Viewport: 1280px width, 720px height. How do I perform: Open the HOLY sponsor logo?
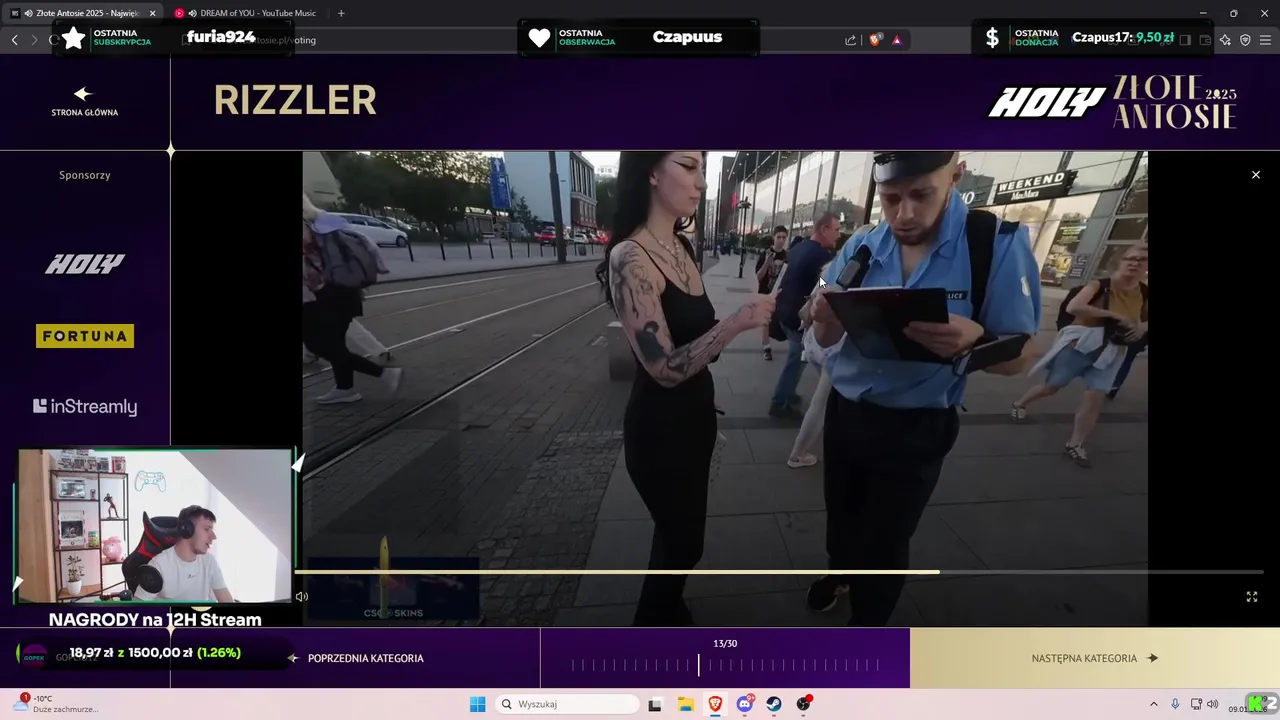[85, 264]
